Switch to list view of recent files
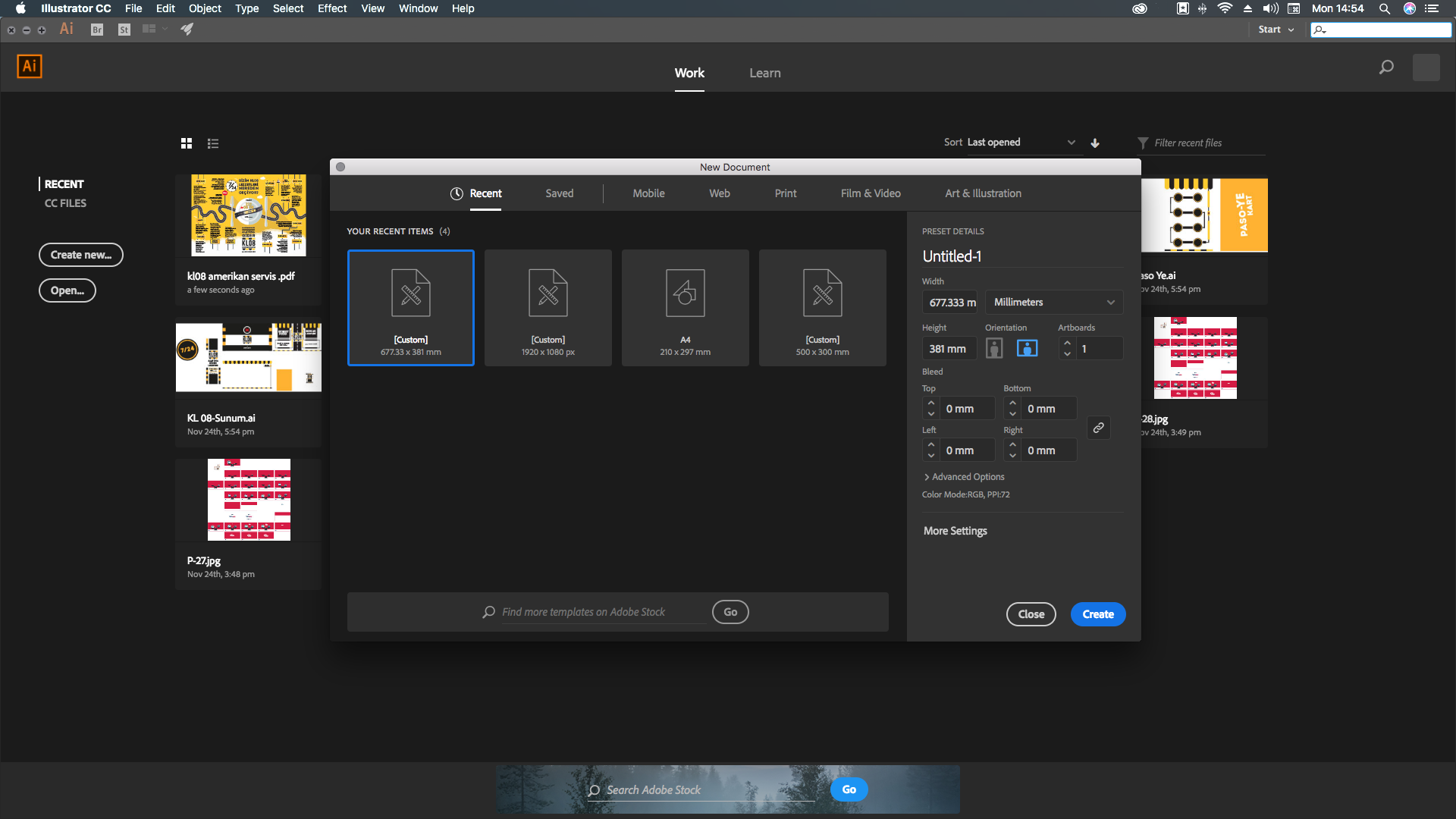This screenshot has width=1456, height=819. 213,143
